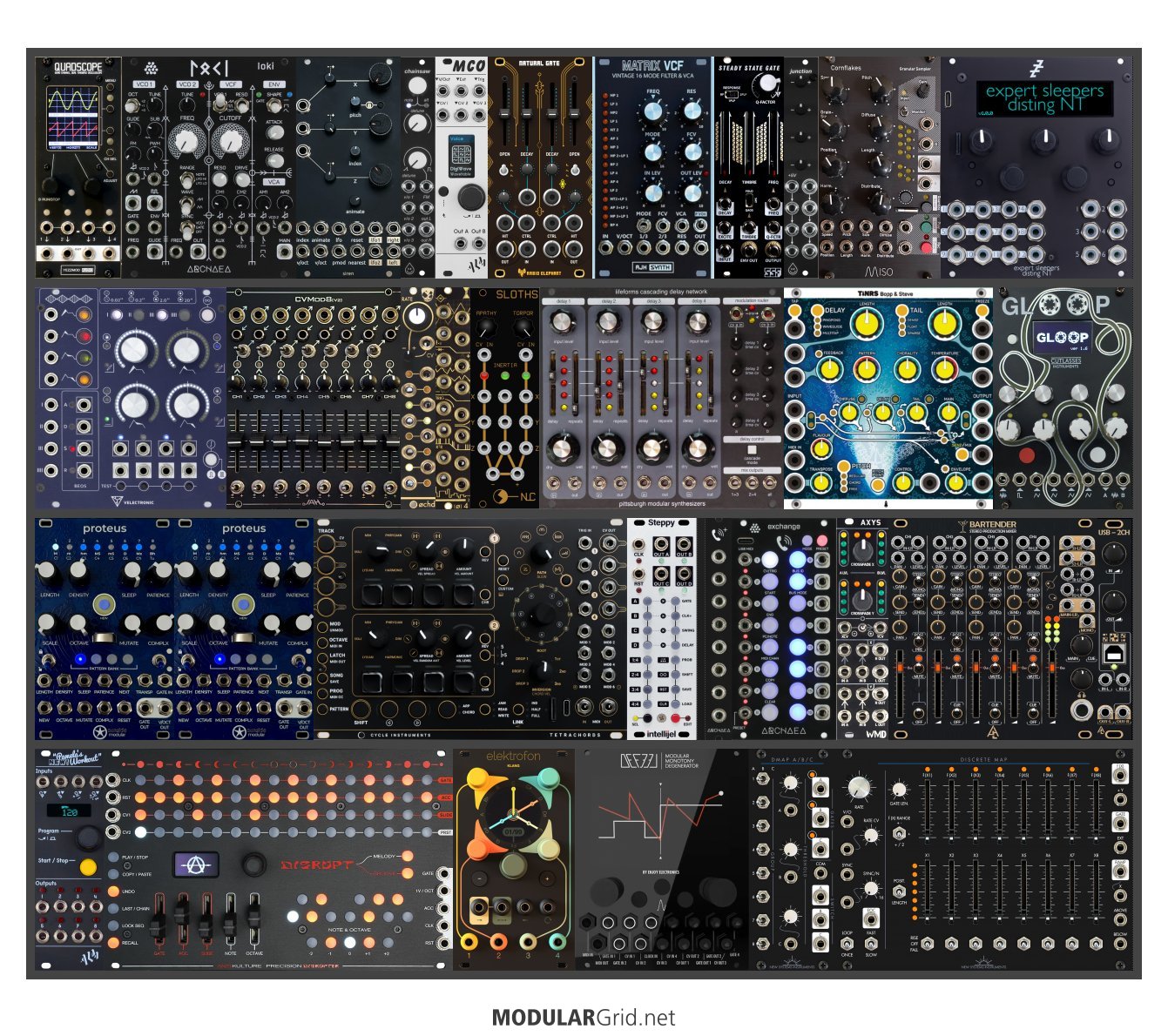Click the PLAY / STOP button on Disrupt
The height and width of the screenshot is (1036, 1168).
click(x=114, y=858)
